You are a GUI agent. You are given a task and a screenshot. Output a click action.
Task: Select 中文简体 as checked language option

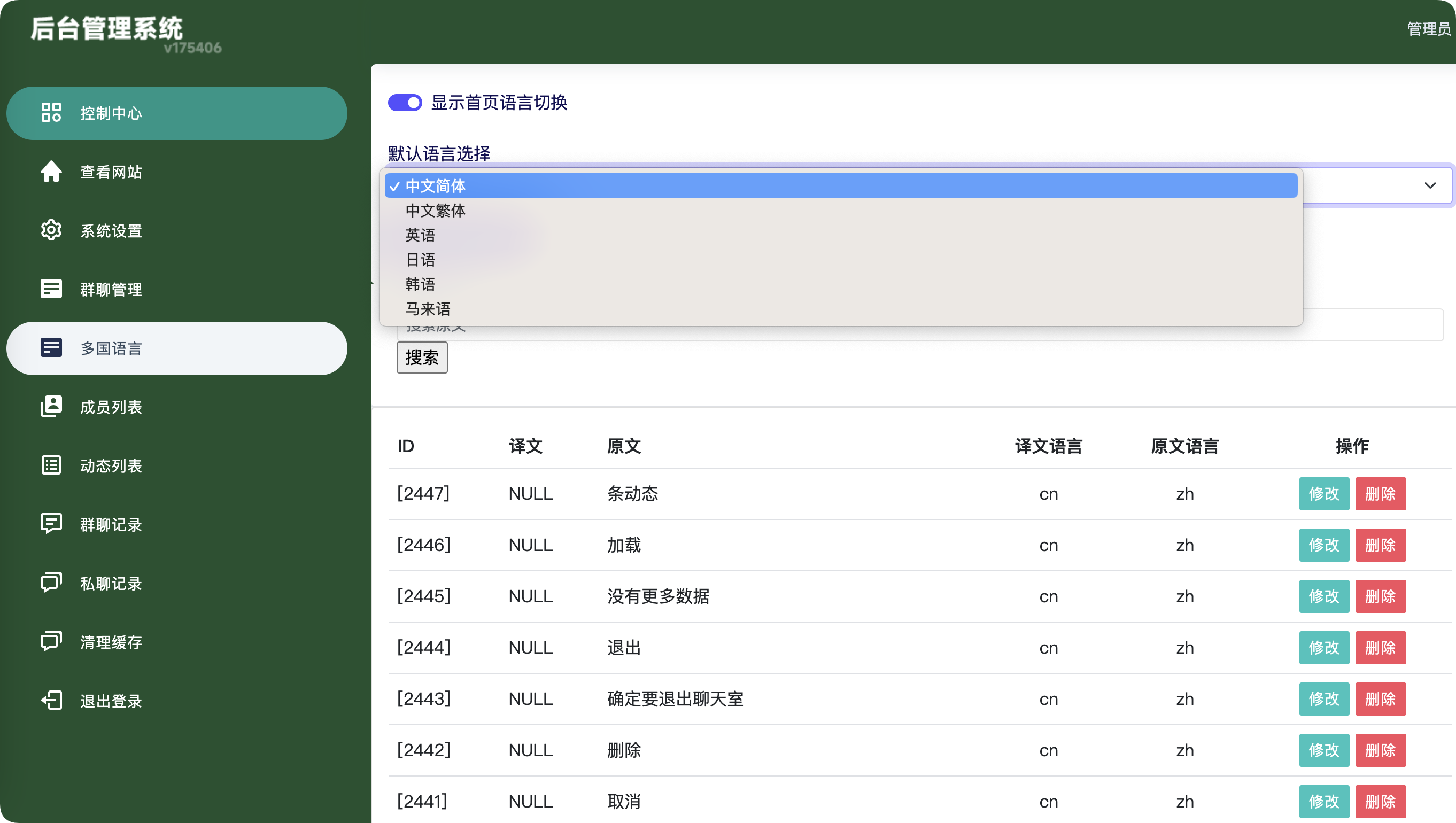click(436, 185)
